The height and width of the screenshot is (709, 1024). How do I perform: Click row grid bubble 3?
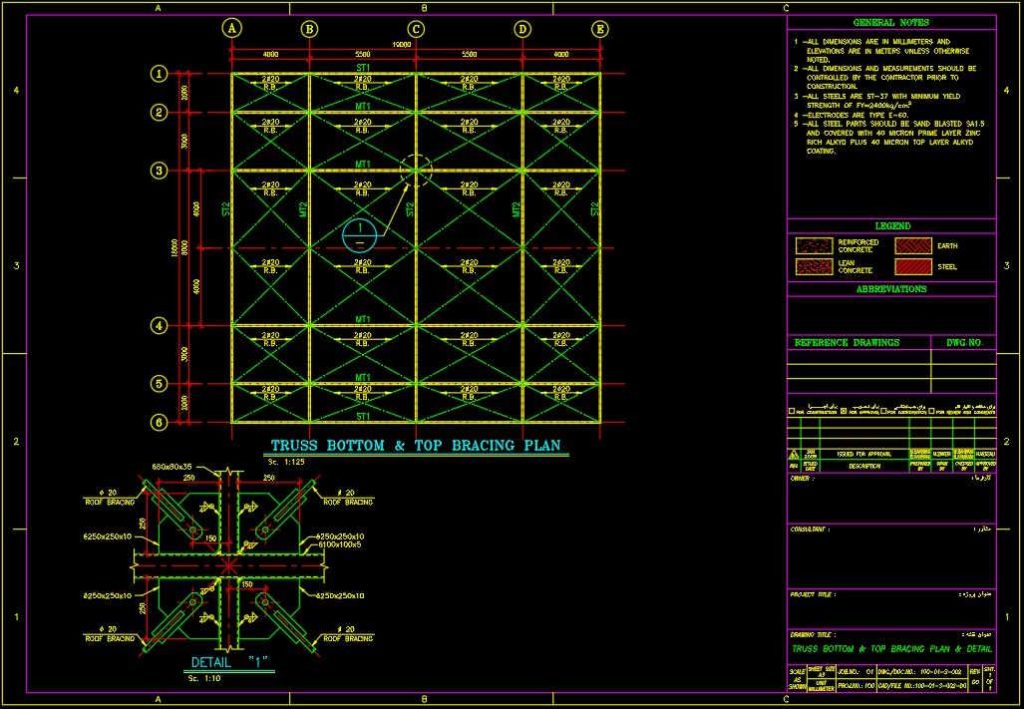(x=158, y=171)
